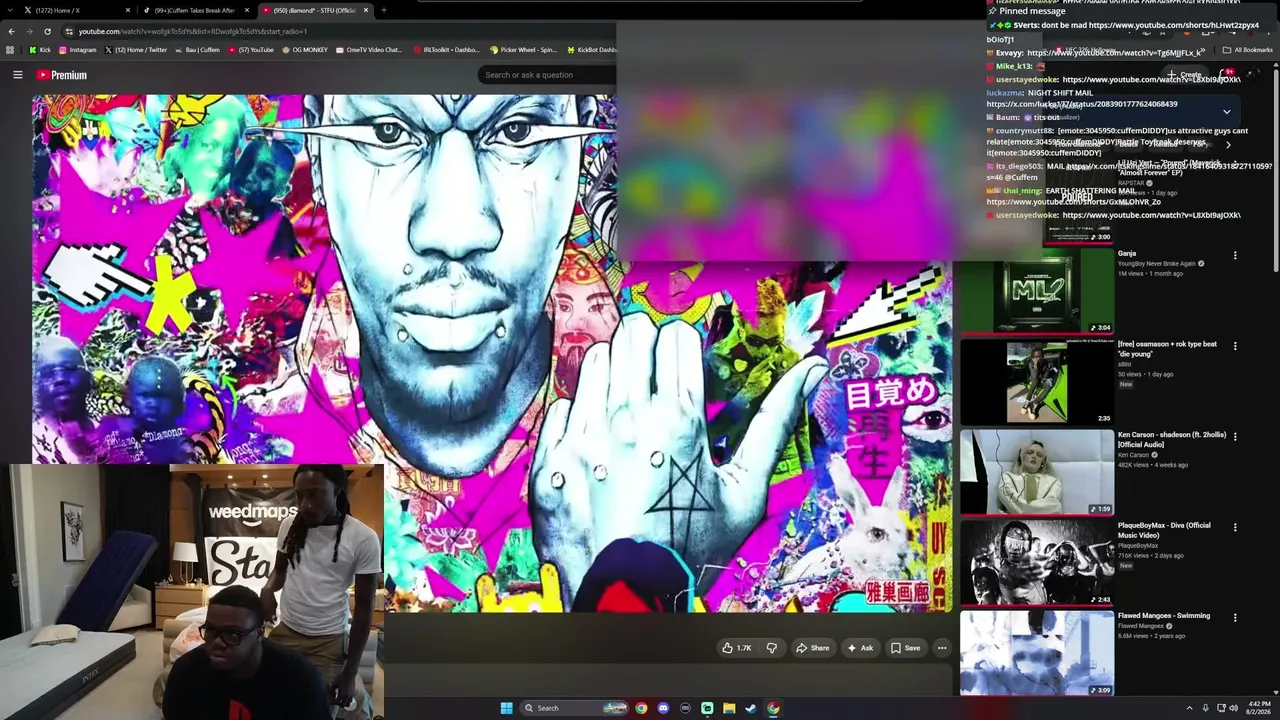Open File Explorer from the taskbar
This screenshot has height=720, width=1280.
[729, 708]
